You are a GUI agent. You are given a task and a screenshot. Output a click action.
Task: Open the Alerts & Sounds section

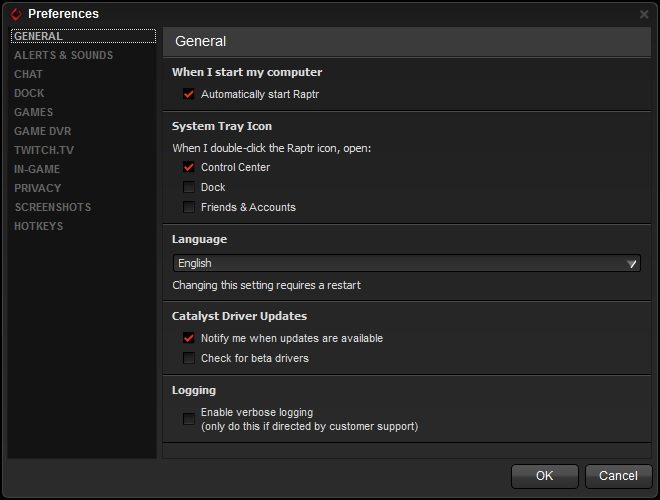(64, 55)
